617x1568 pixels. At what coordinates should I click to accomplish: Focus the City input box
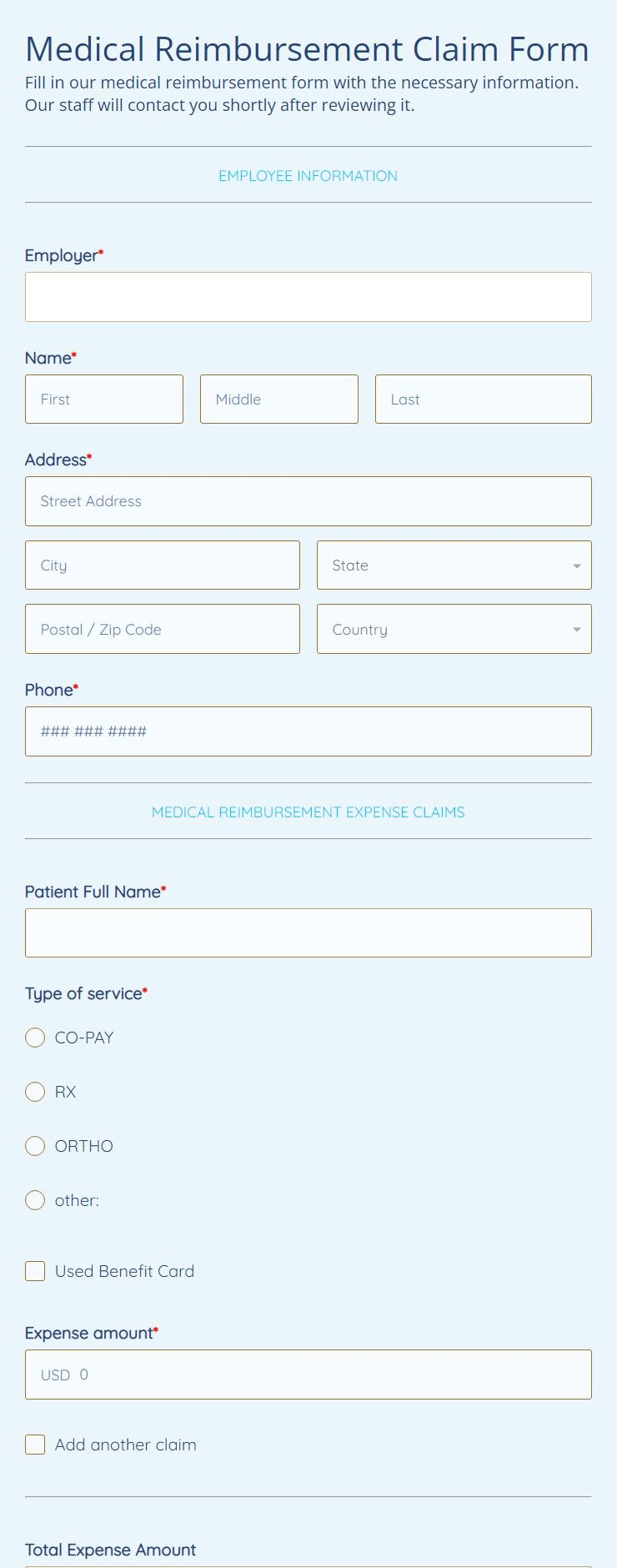pyautogui.click(x=162, y=565)
